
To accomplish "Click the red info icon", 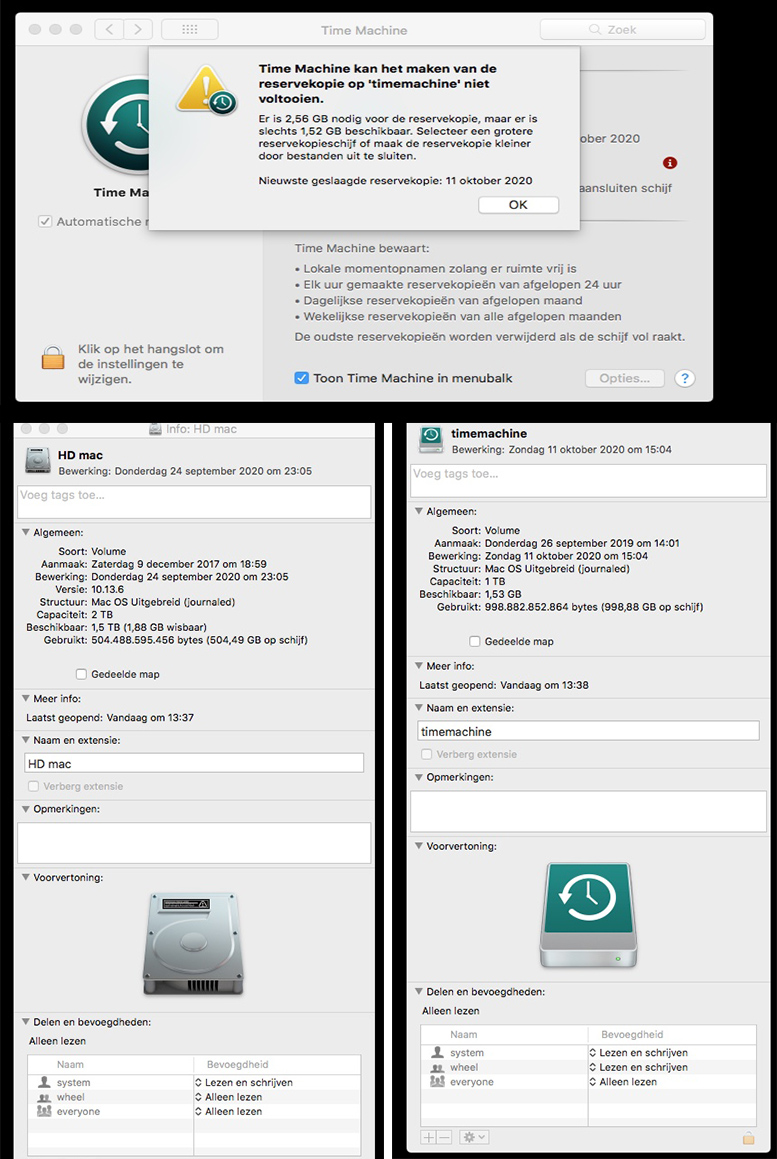I will click(x=670, y=163).
